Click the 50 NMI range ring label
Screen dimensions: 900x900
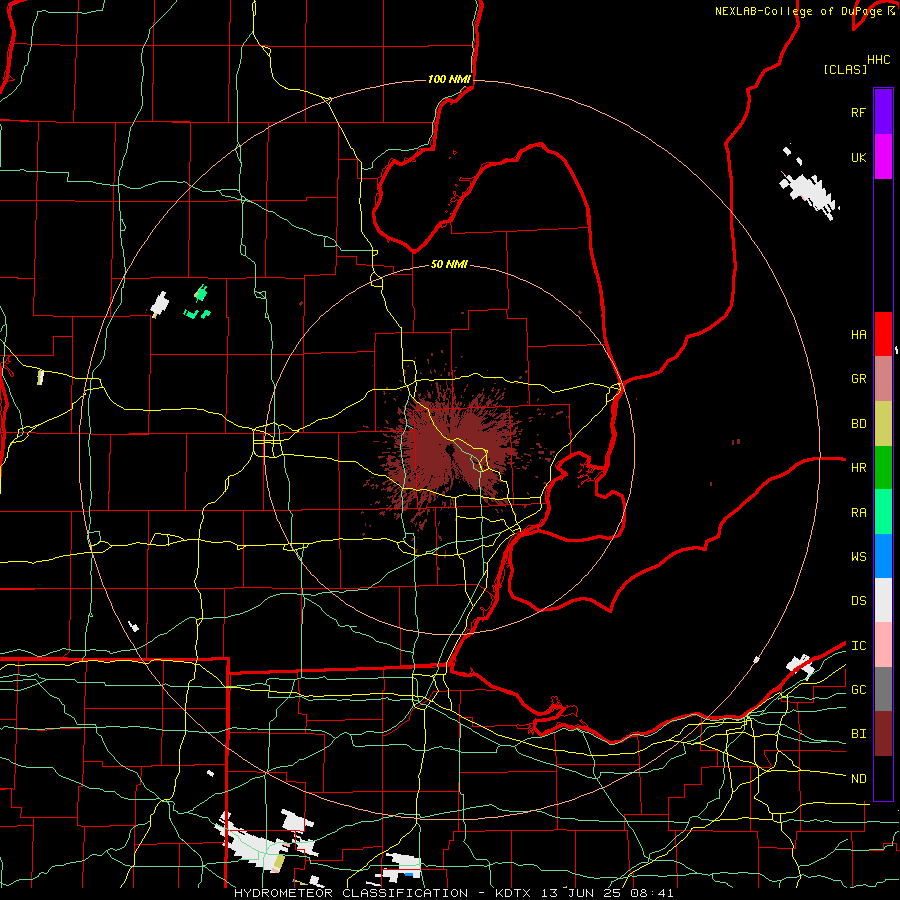coord(449,265)
